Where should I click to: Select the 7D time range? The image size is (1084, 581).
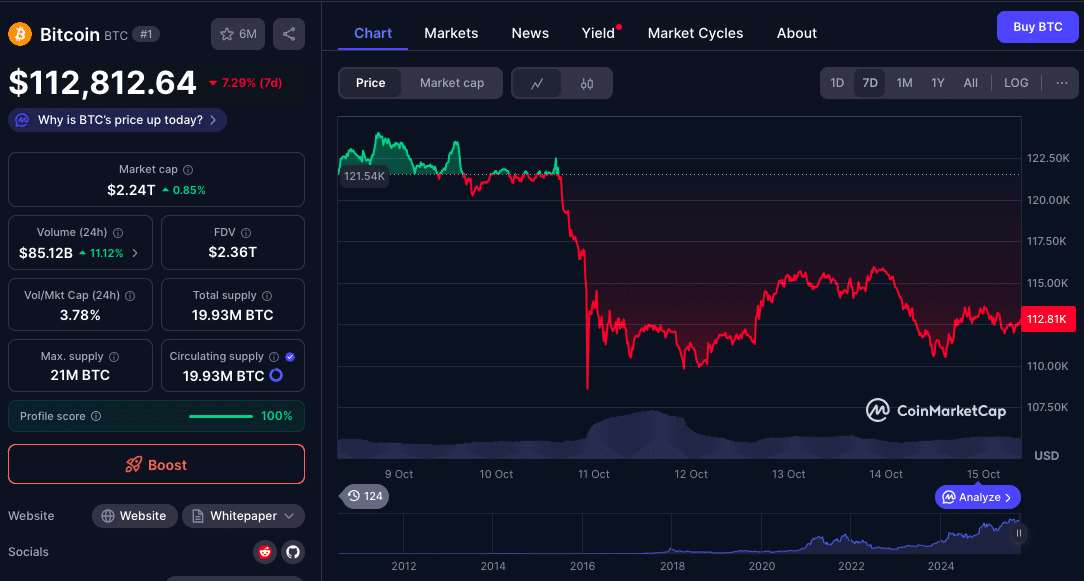tap(870, 83)
